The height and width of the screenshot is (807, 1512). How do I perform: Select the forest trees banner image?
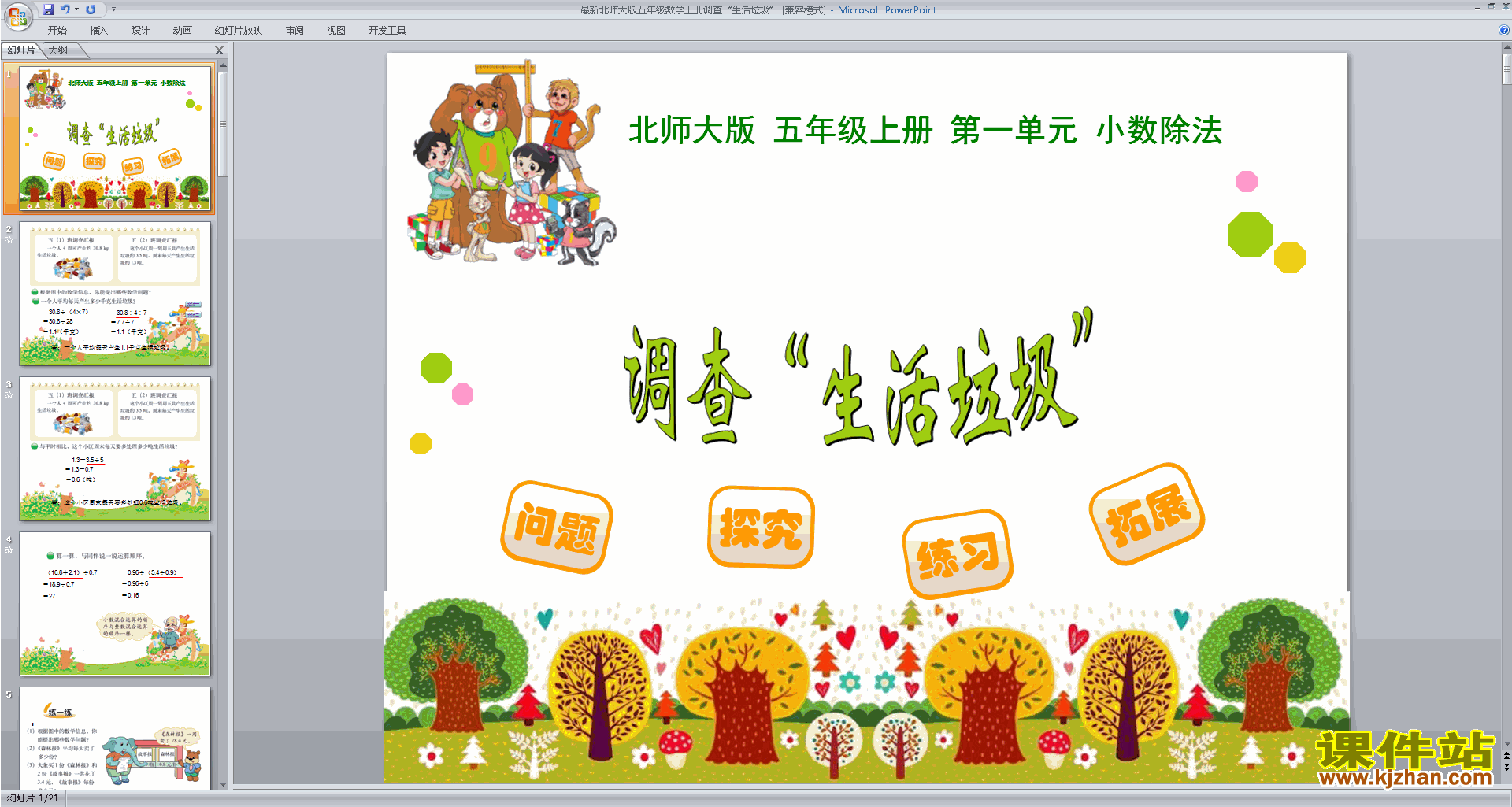tap(866, 687)
